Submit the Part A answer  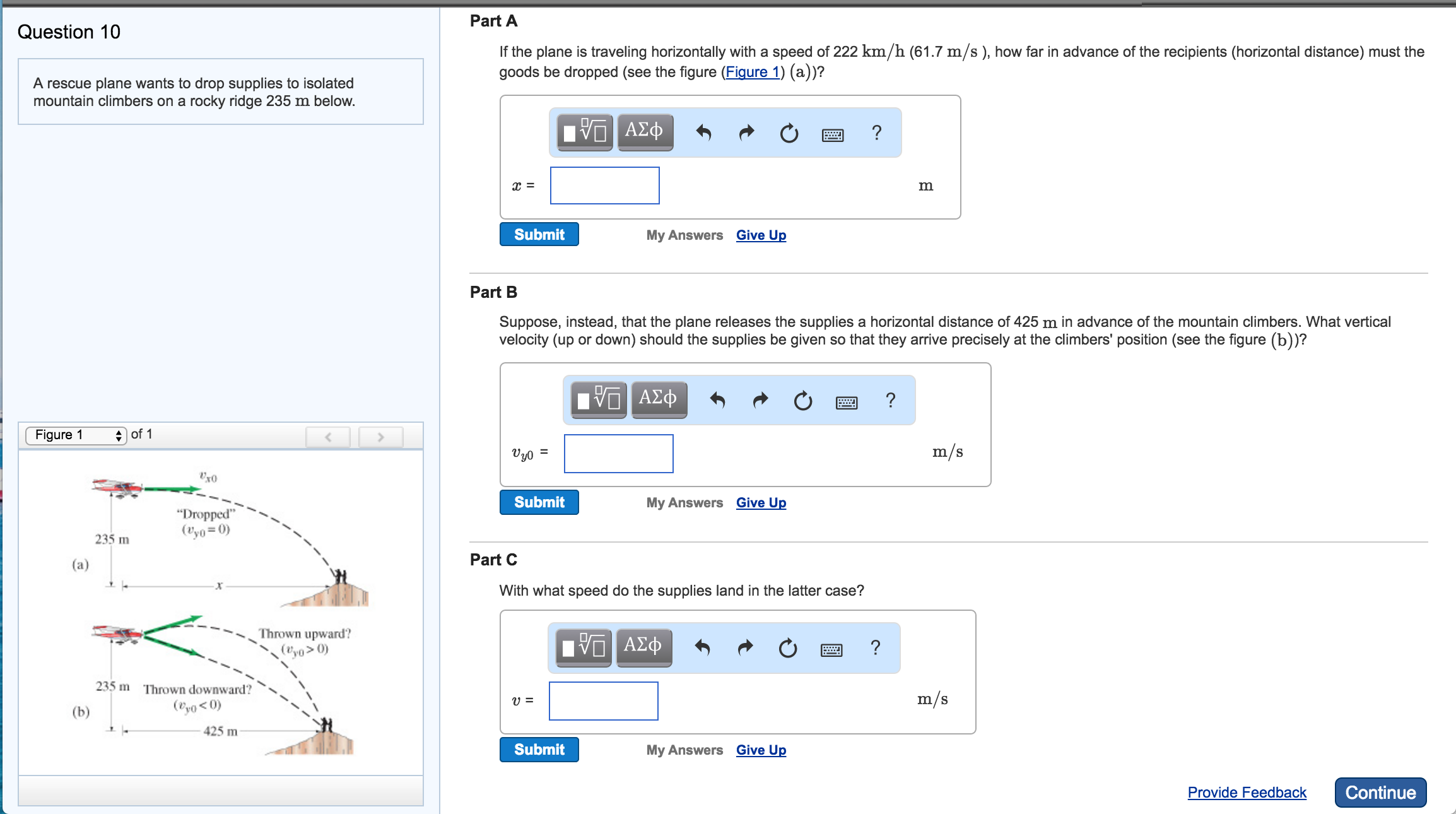click(x=539, y=235)
